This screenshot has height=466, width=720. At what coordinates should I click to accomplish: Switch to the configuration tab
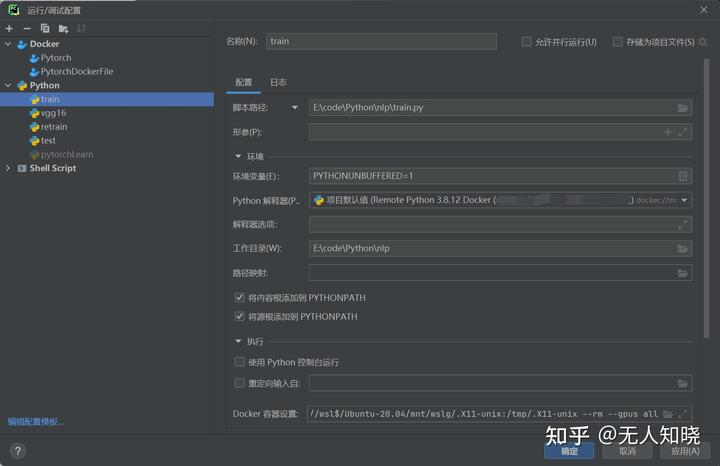(x=243, y=82)
